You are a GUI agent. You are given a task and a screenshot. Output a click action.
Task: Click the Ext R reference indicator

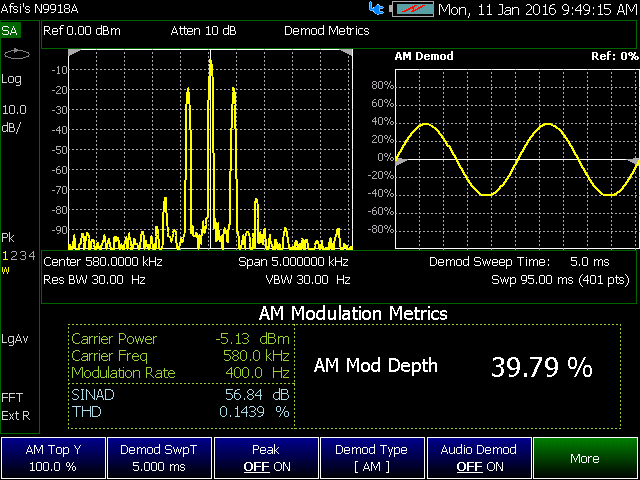16,416
